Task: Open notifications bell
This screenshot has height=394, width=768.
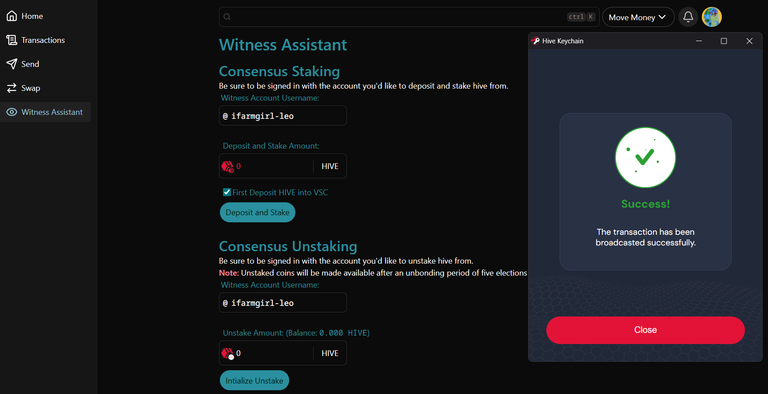Action: click(x=688, y=17)
